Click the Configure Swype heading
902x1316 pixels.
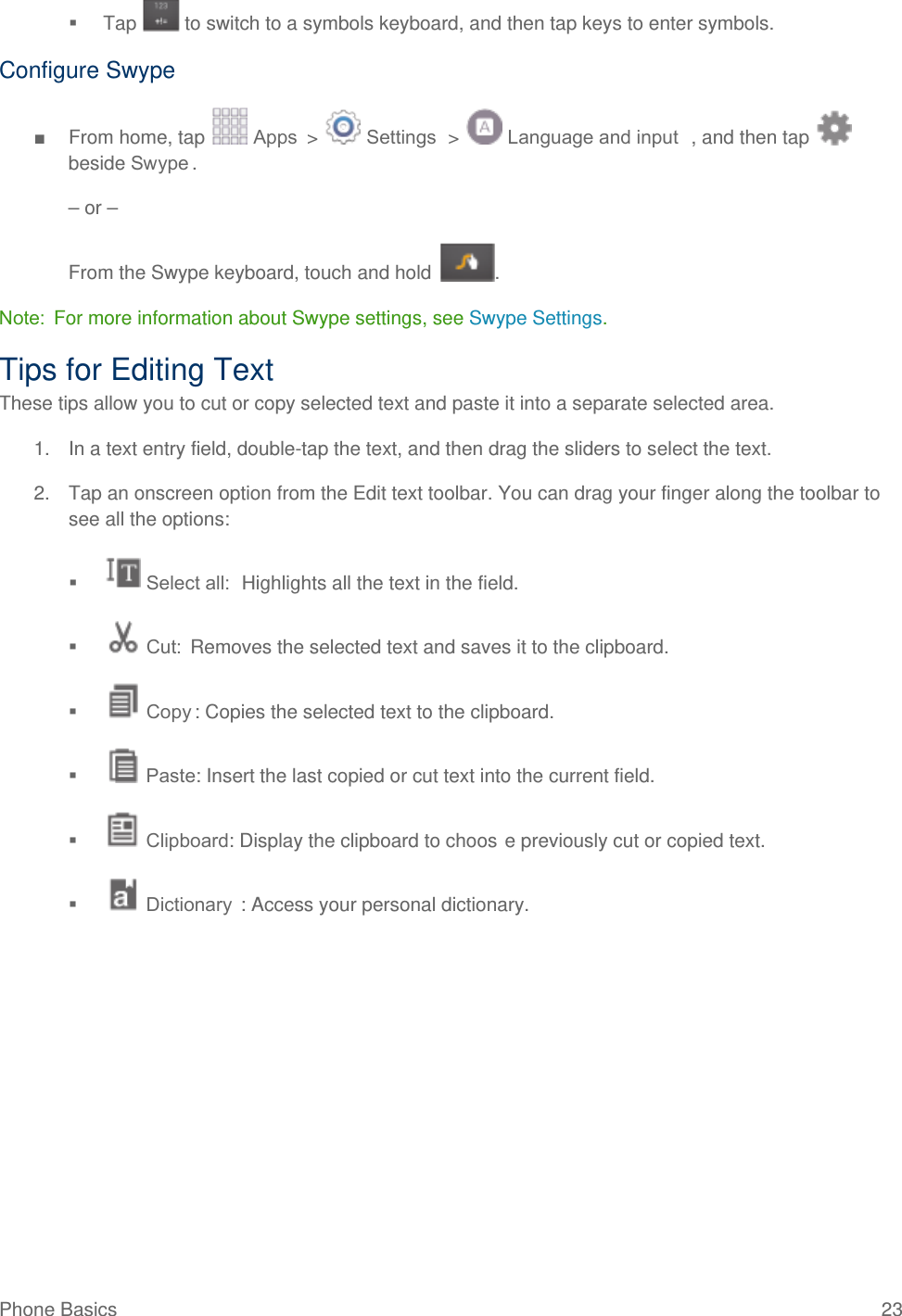click(87, 70)
